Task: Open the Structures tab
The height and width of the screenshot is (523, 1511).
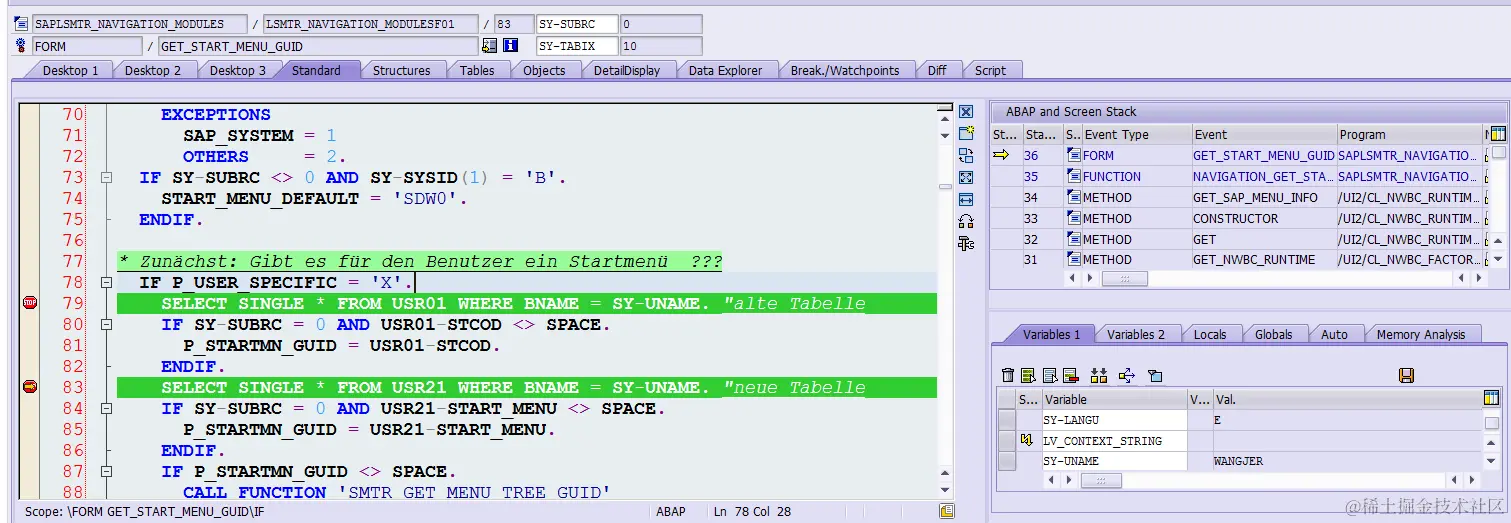Action: (x=401, y=70)
